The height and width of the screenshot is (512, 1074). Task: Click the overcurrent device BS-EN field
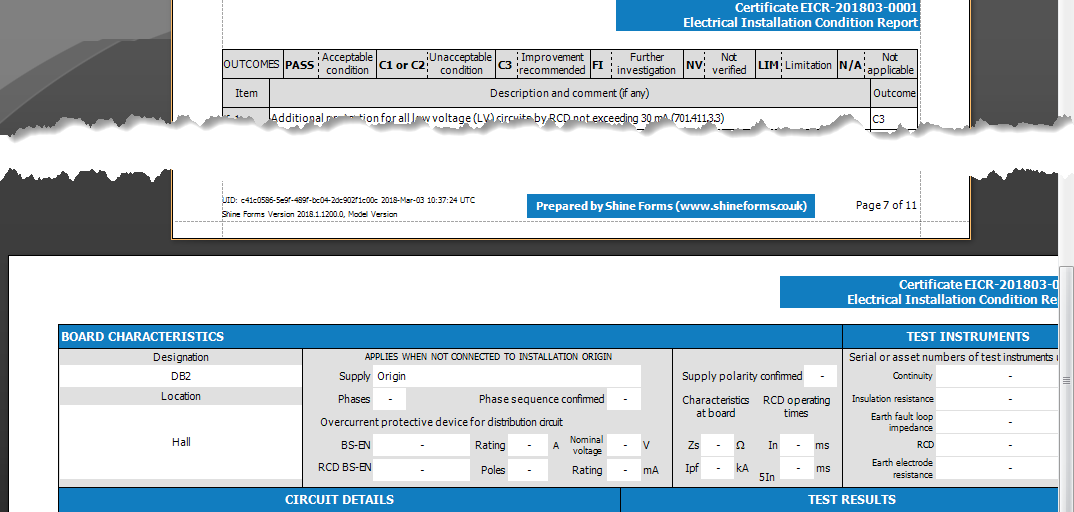click(x=421, y=445)
